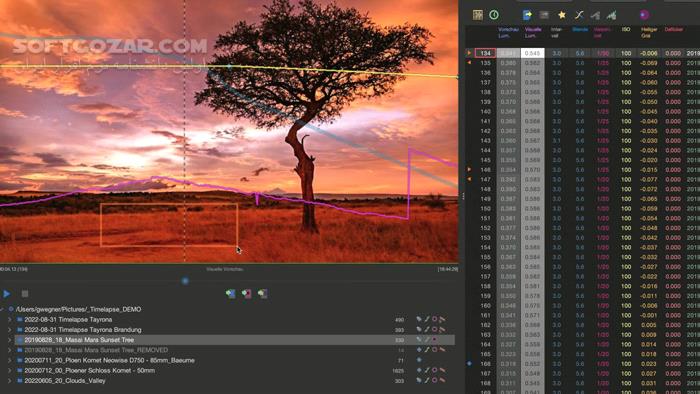Click the table grid icon in the toolbar
Image resolution: width=700 pixels, height=394 pixels.
478,15
